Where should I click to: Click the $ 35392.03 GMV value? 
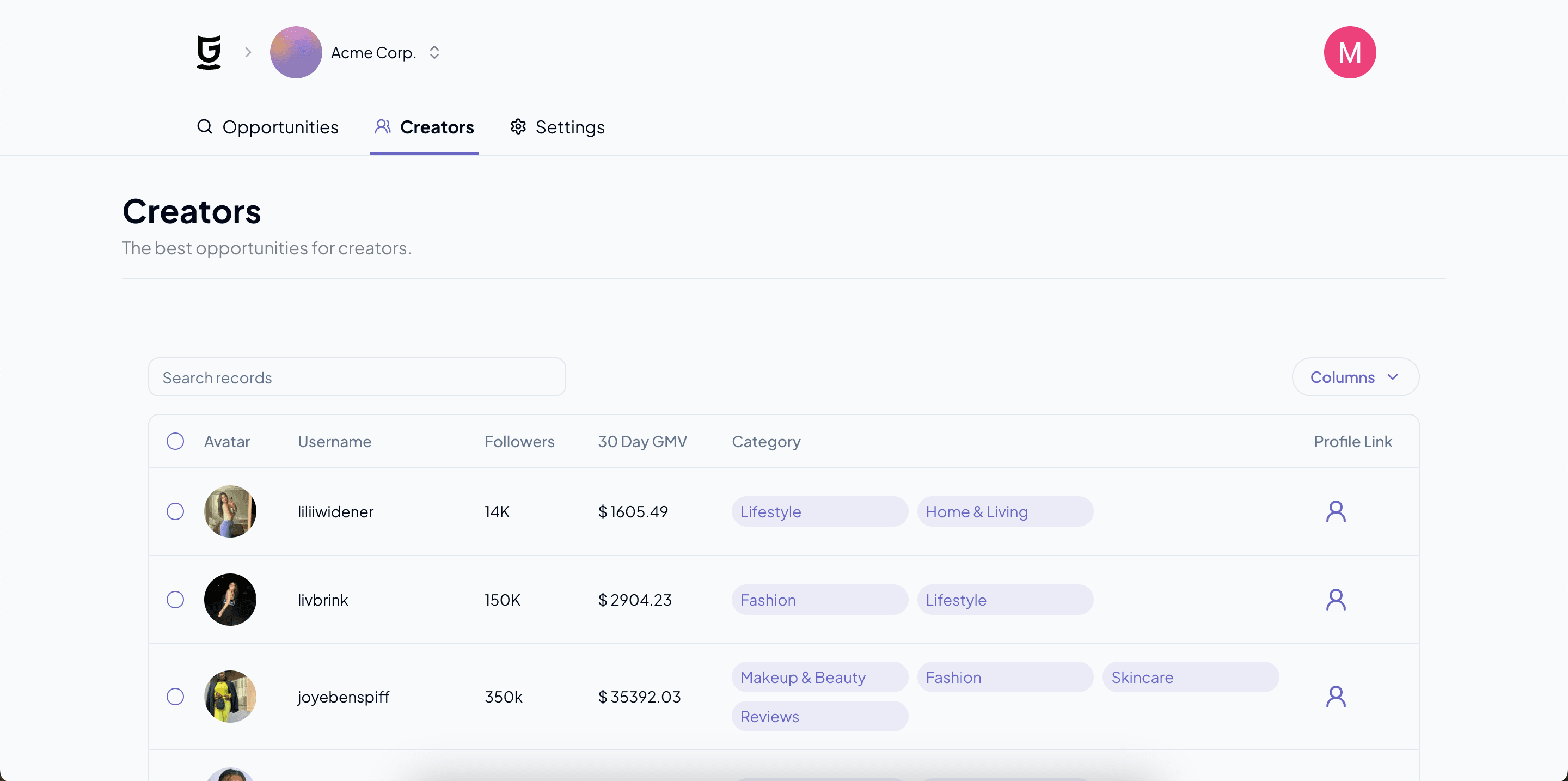[639, 697]
